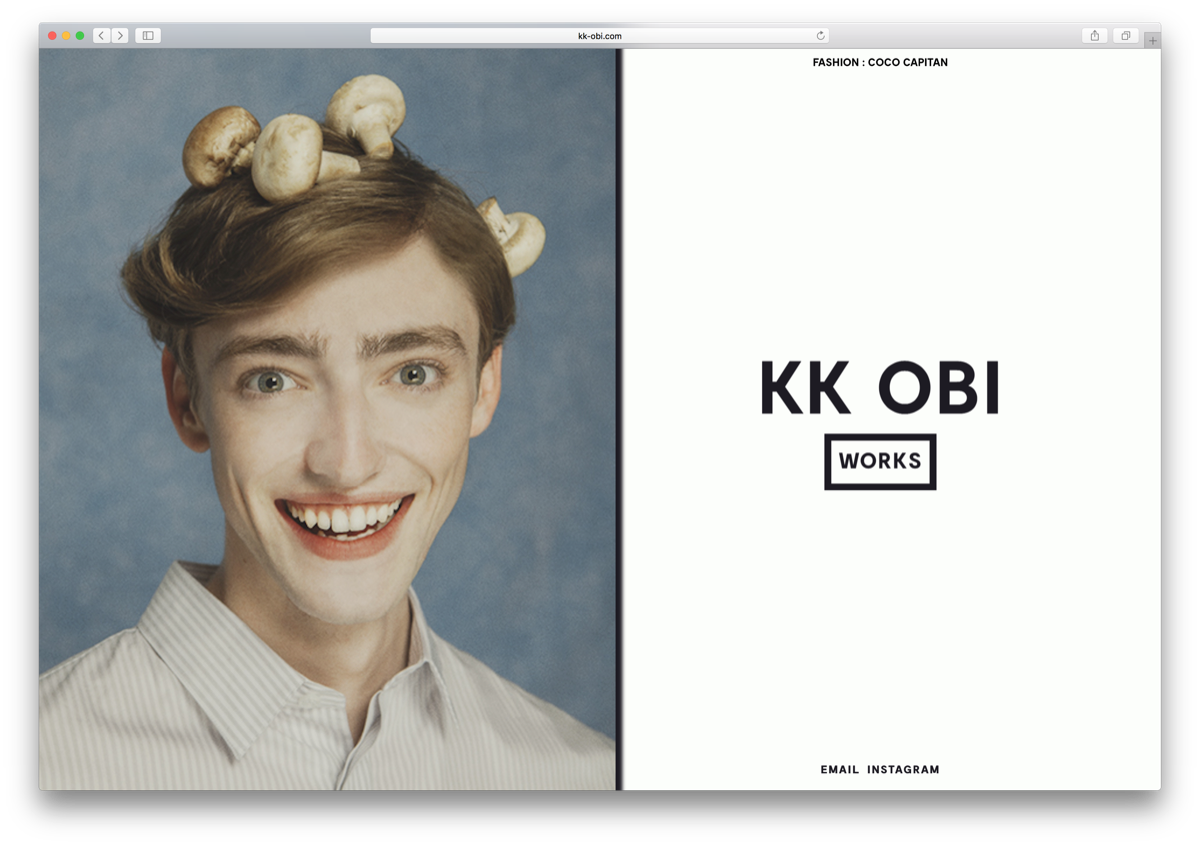This screenshot has height=846, width=1200.
Task: Click the kk-obi.com address bar
Action: [x=600, y=36]
